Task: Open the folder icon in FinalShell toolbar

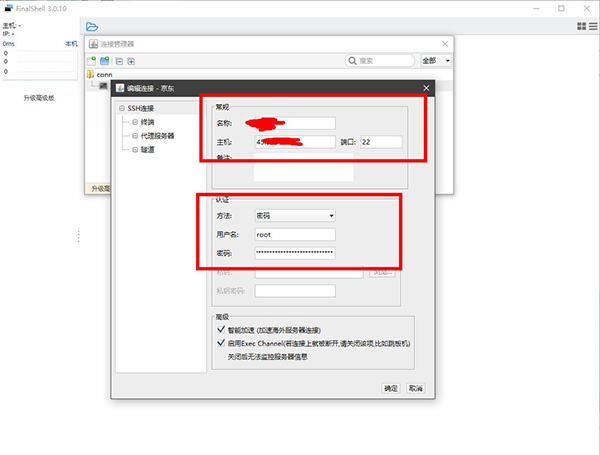Action: click(92, 27)
